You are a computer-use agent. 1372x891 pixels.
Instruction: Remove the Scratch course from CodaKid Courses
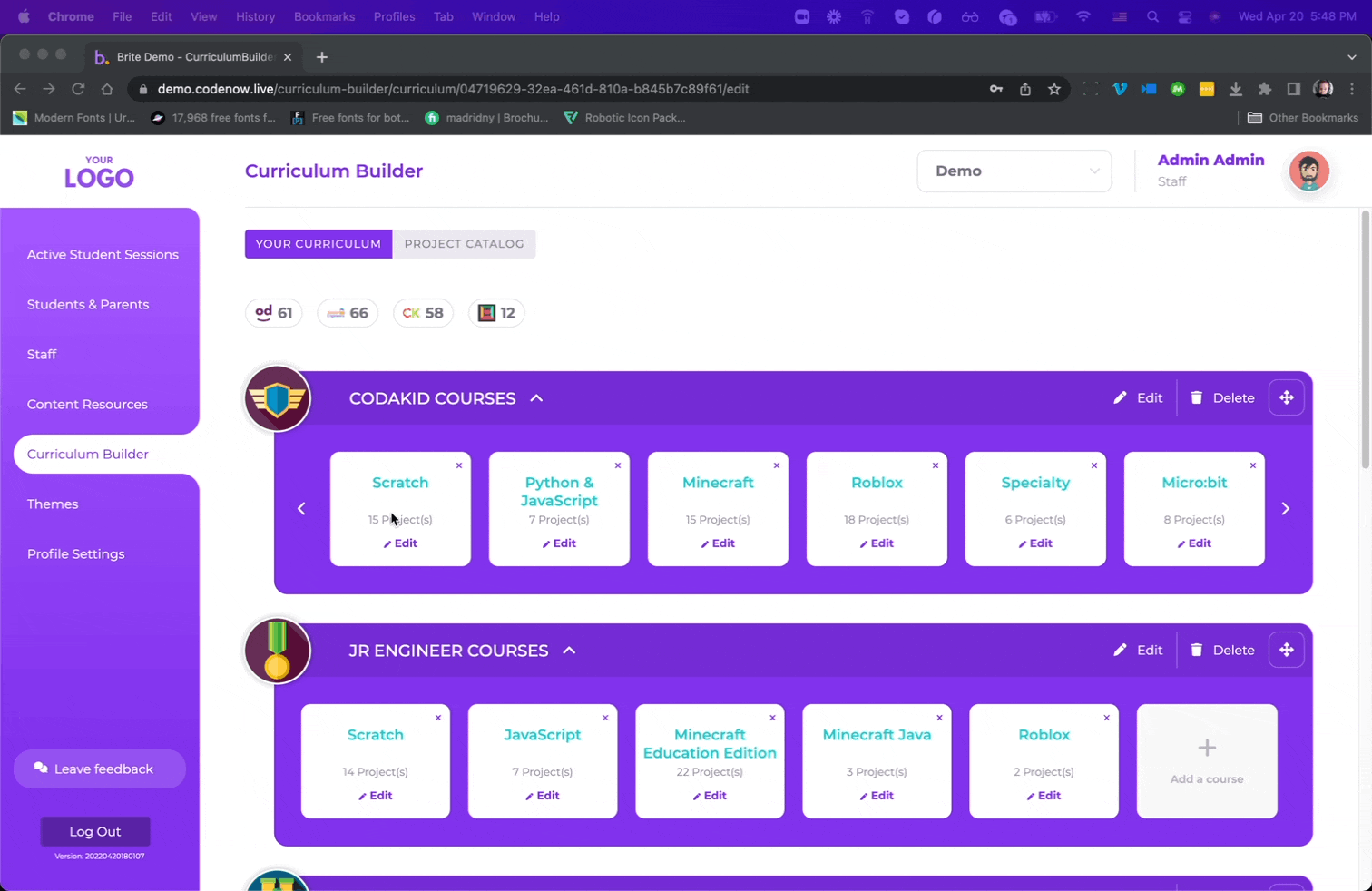pos(459,465)
